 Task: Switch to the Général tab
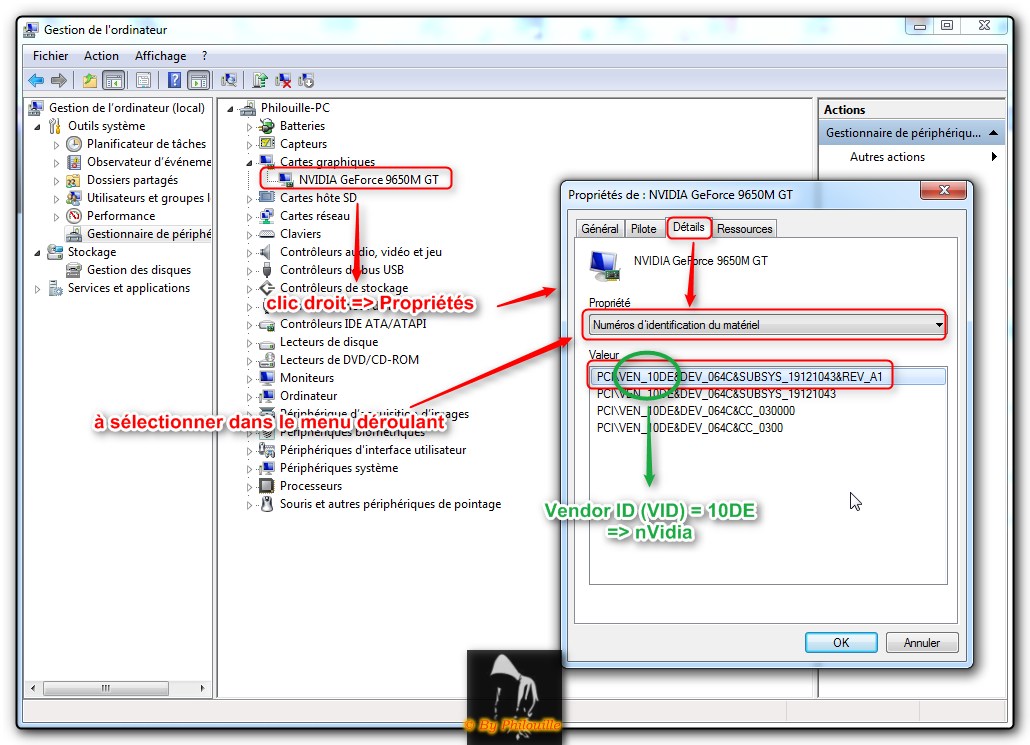600,229
